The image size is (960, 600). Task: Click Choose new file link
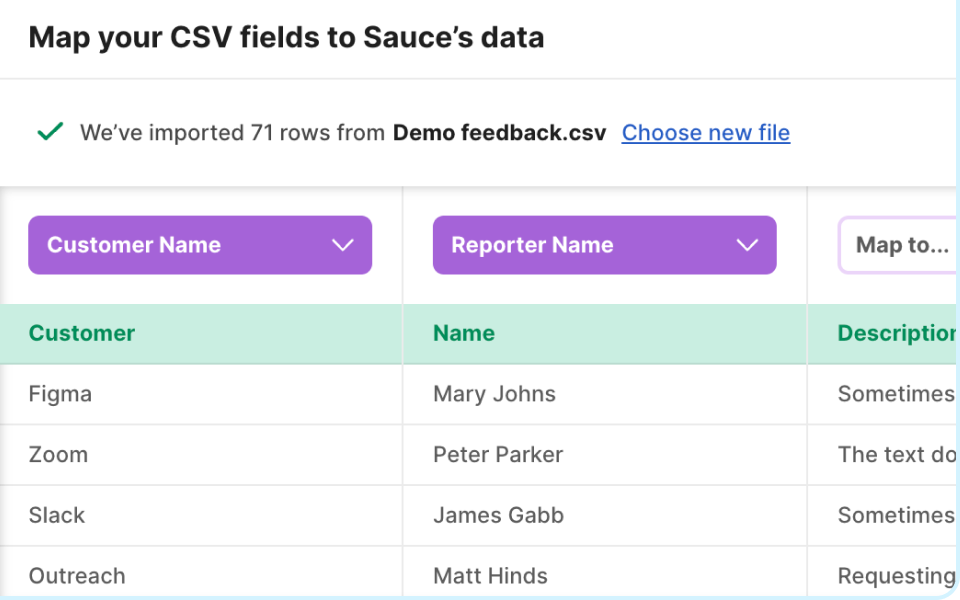coord(706,132)
